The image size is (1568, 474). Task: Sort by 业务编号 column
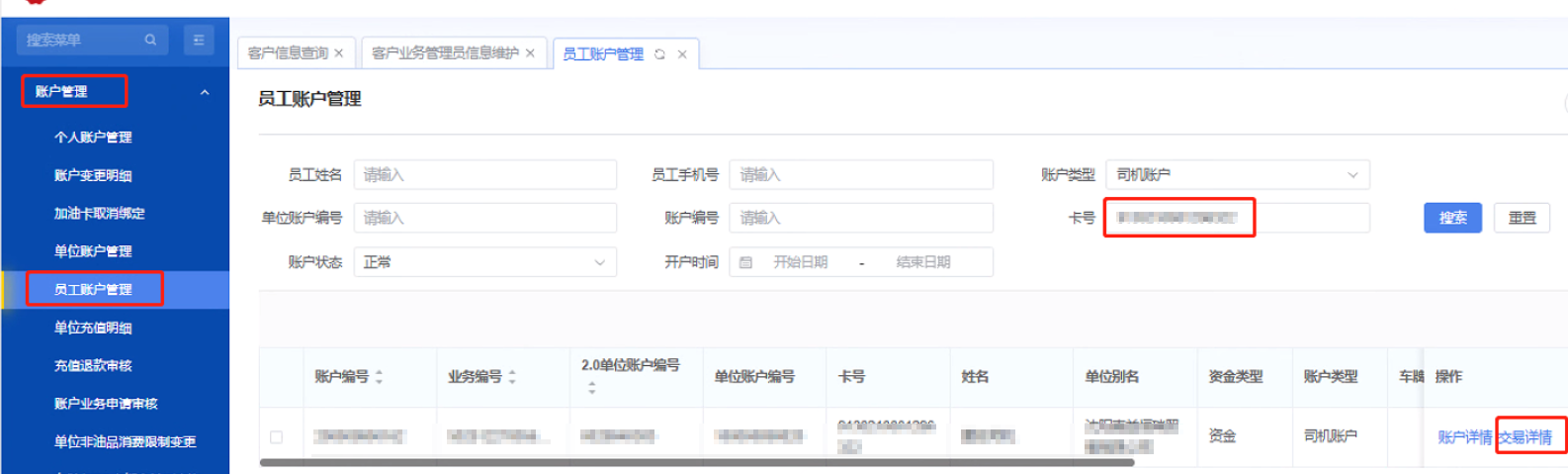coord(512,377)
